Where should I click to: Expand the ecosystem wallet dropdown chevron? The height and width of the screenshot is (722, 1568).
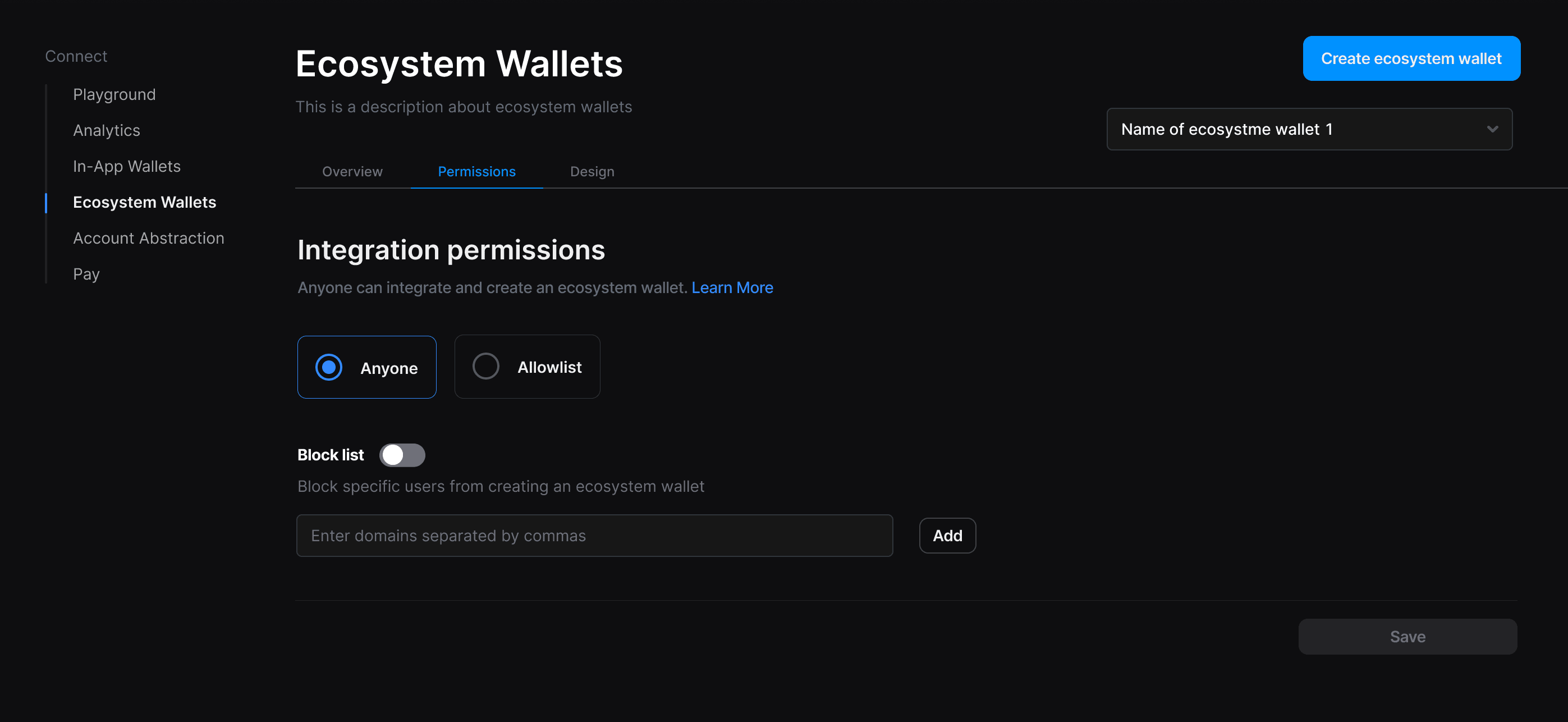pyautogui.click(x=1491, y=129)
